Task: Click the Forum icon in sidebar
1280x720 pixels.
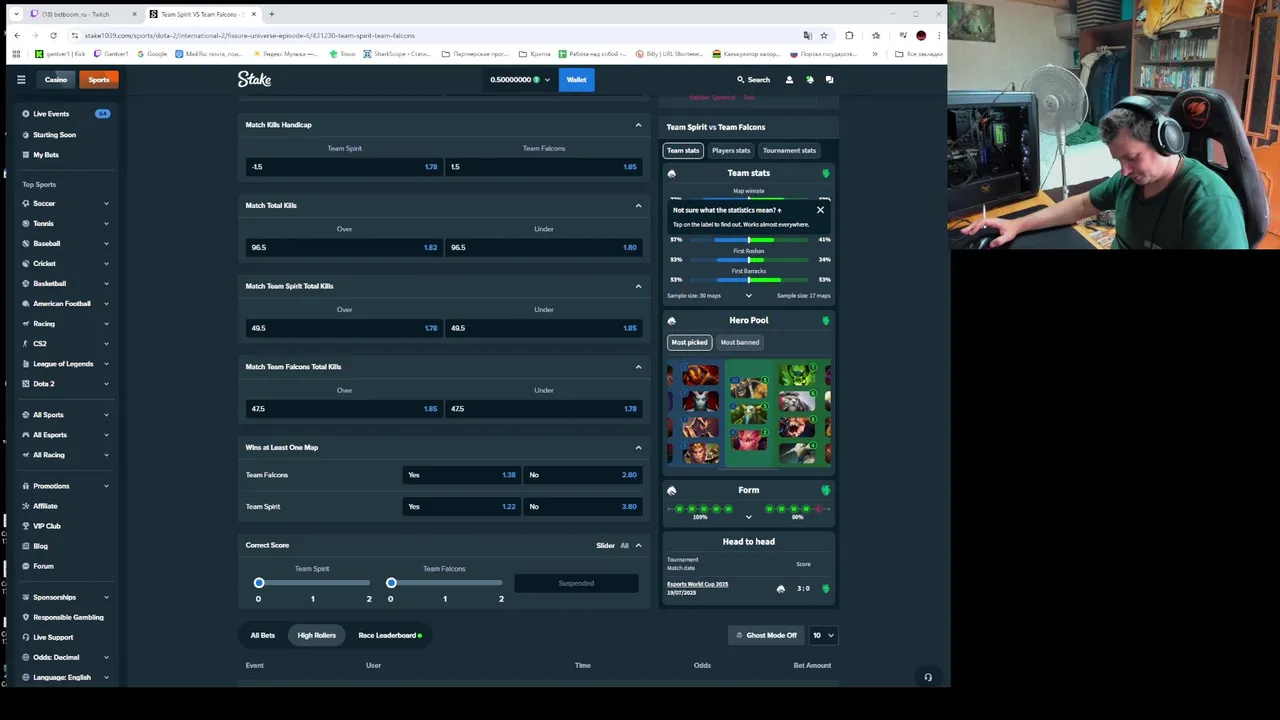Action: click(26, 566)
